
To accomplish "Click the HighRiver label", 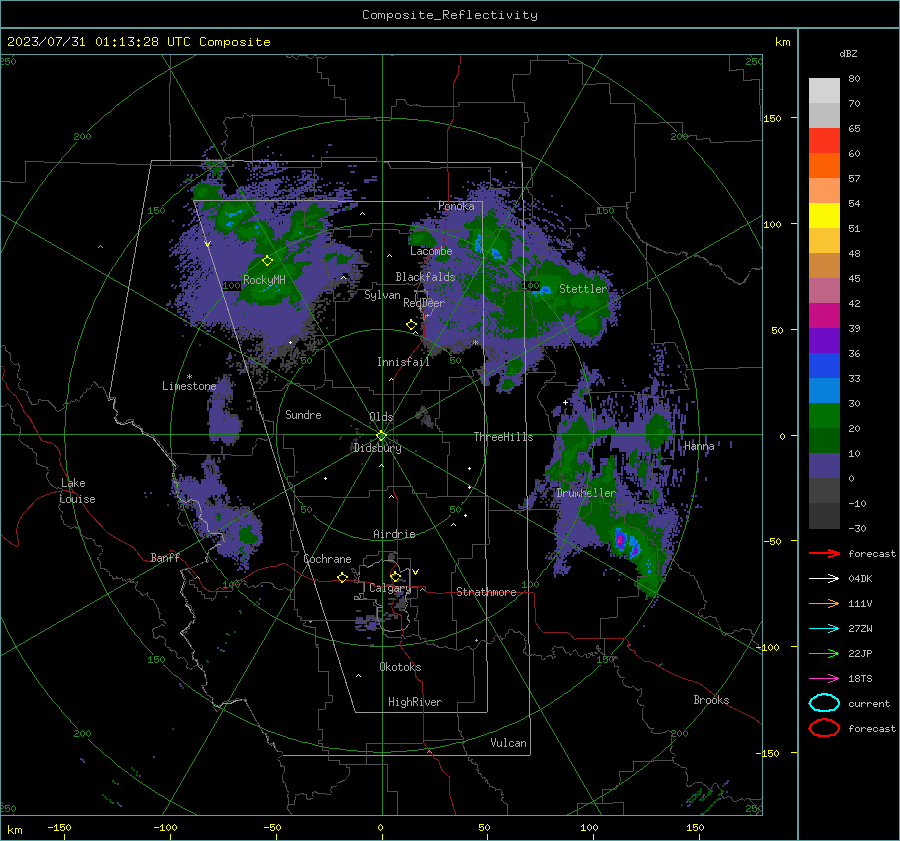I will (x=415, y=702).
